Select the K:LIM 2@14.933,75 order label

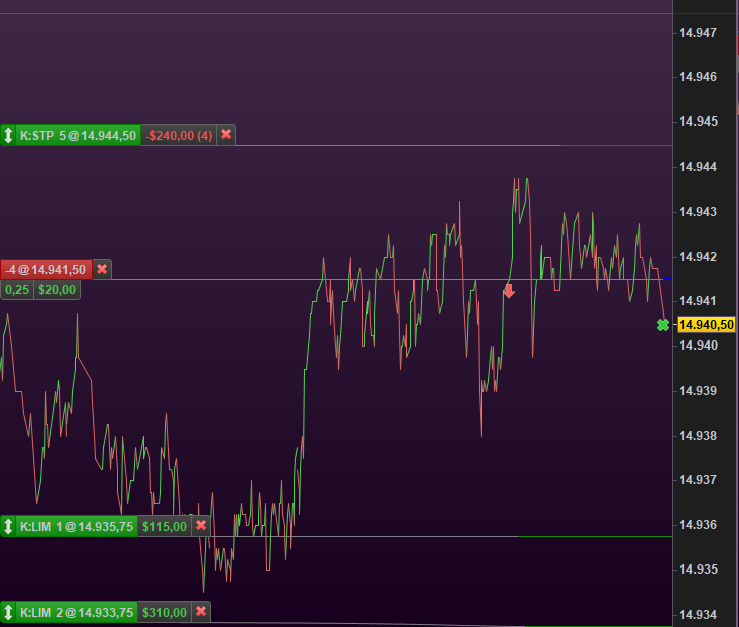tap(76, 612)
